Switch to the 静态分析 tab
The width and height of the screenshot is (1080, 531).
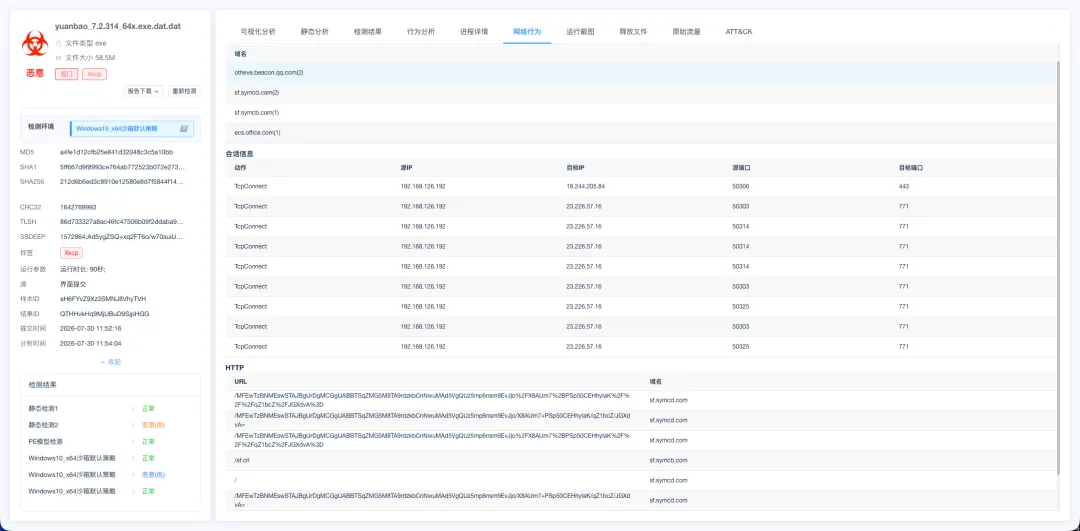[x=314, y=32]
